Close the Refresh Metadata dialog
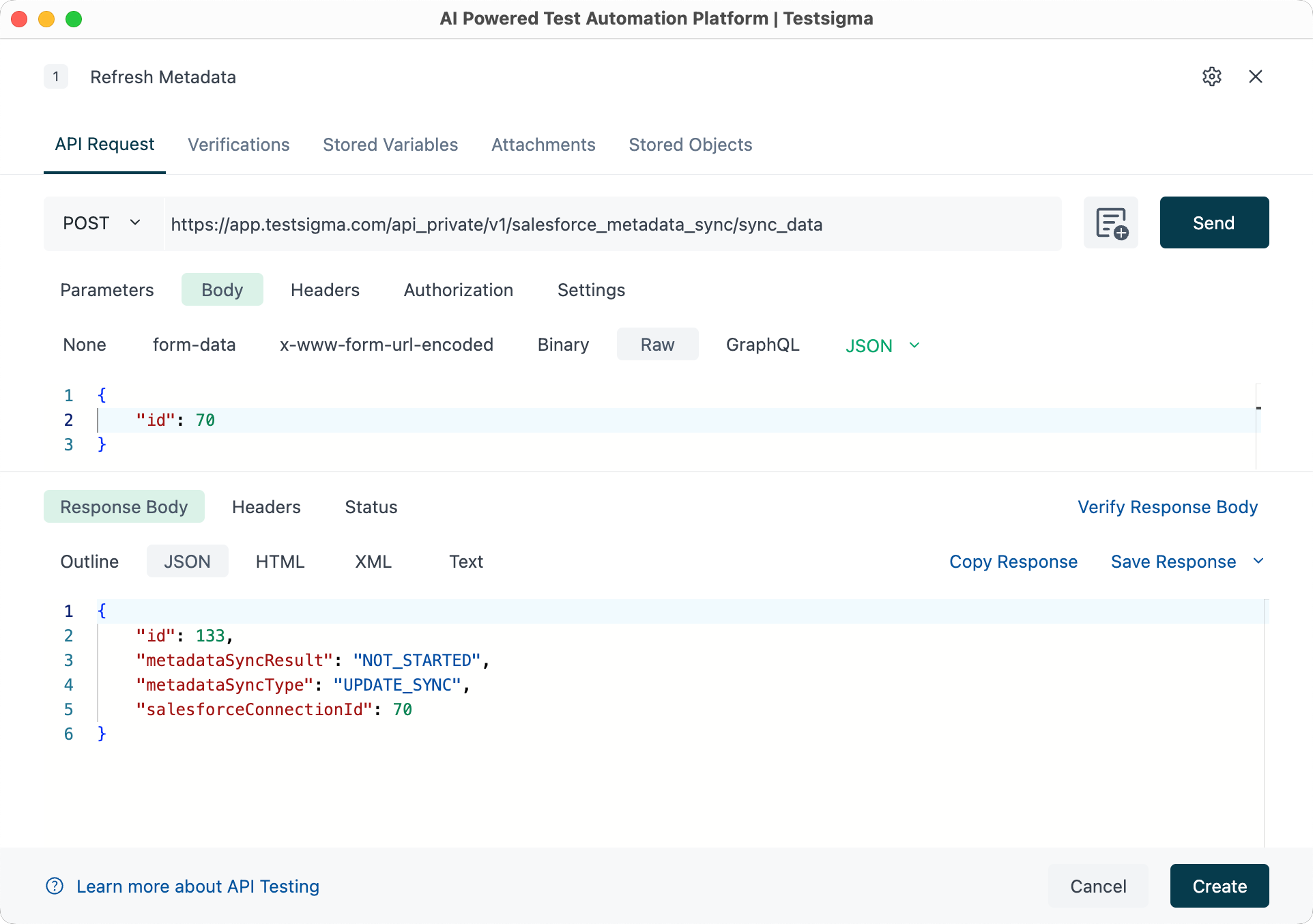Screen dimensions: 1313x924 tap(1255, 76)
